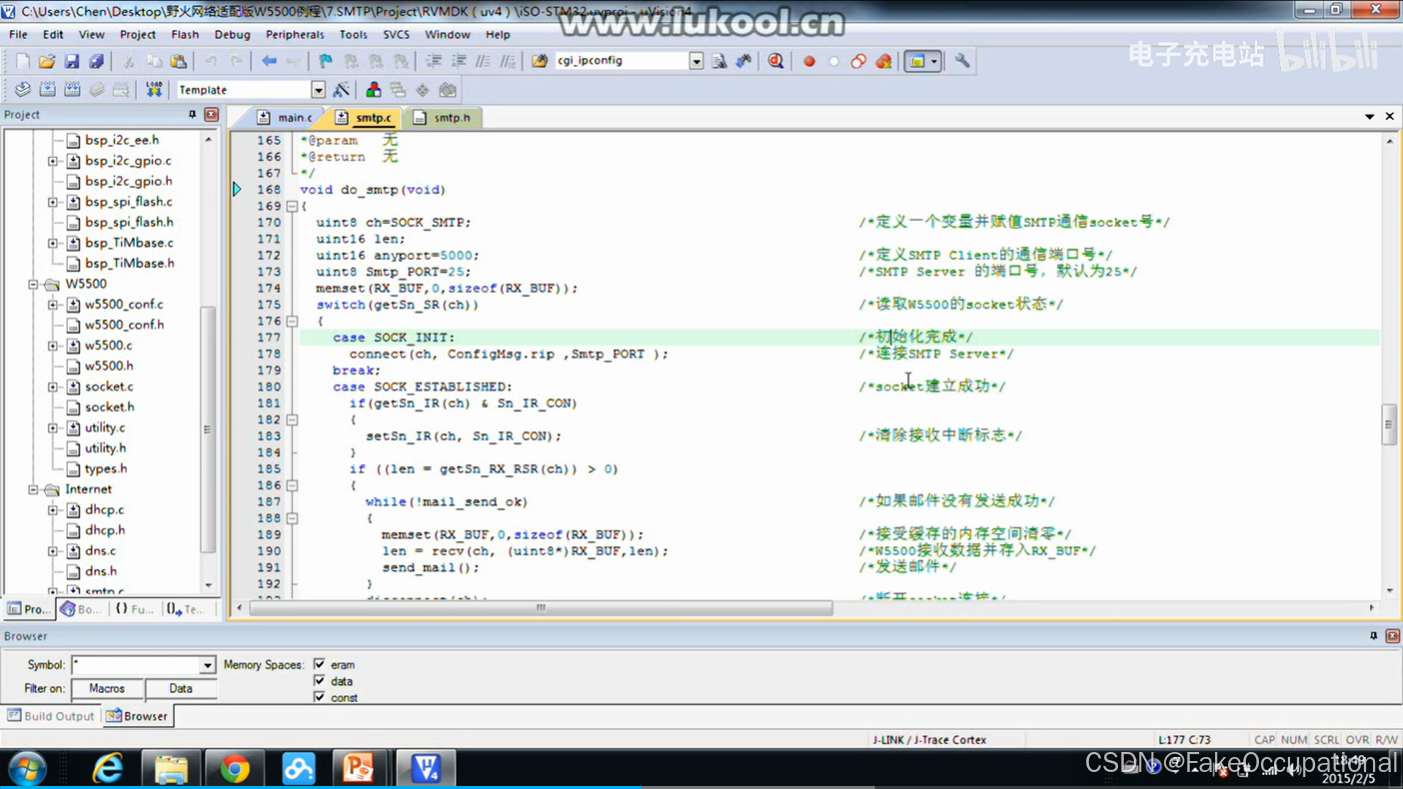Open the Configuration wrench icon
The image size is (1403, 789).
[962, 61]
